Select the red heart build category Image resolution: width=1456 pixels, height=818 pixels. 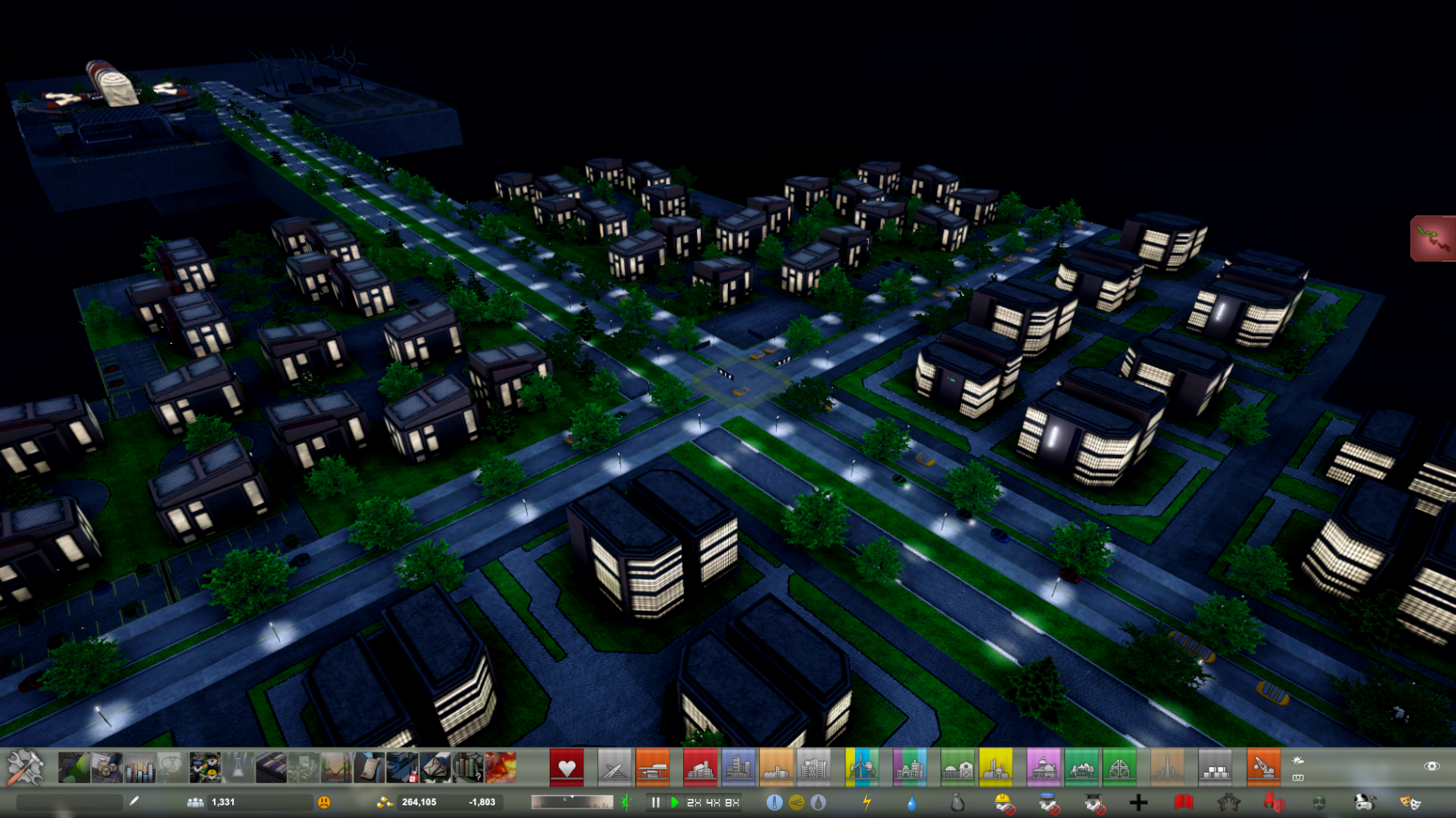tap(567, 768)
